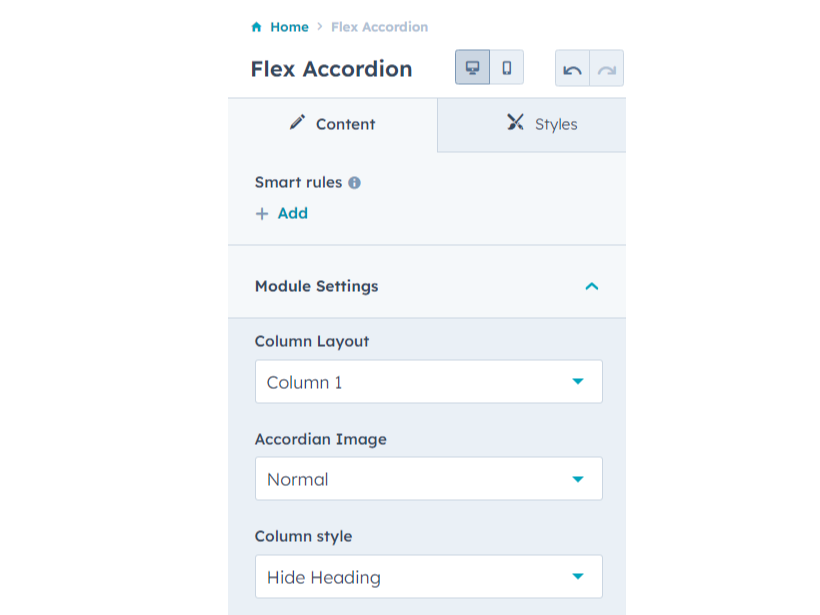The height and width of the screenshot is (615, 820).
Task: Undo the last change
Action: pos(573,67)
